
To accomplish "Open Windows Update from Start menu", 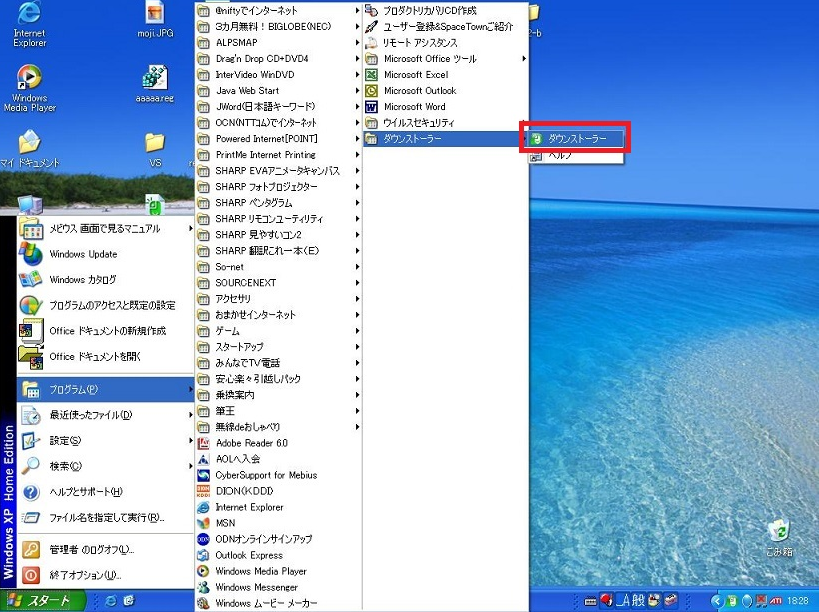I will coord(83,254).
